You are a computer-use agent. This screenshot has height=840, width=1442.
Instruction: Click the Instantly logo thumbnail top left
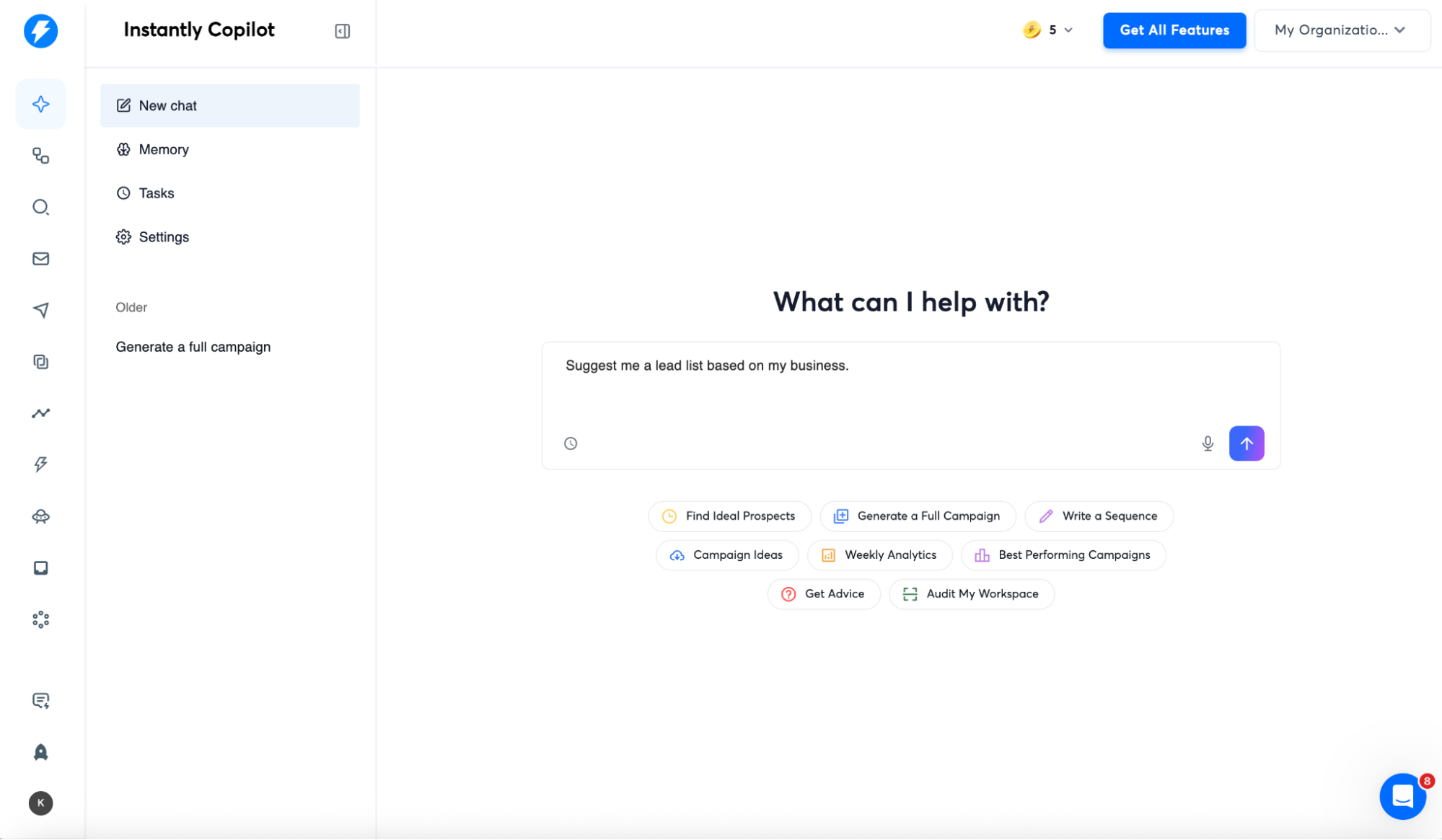tap(41, 31)
